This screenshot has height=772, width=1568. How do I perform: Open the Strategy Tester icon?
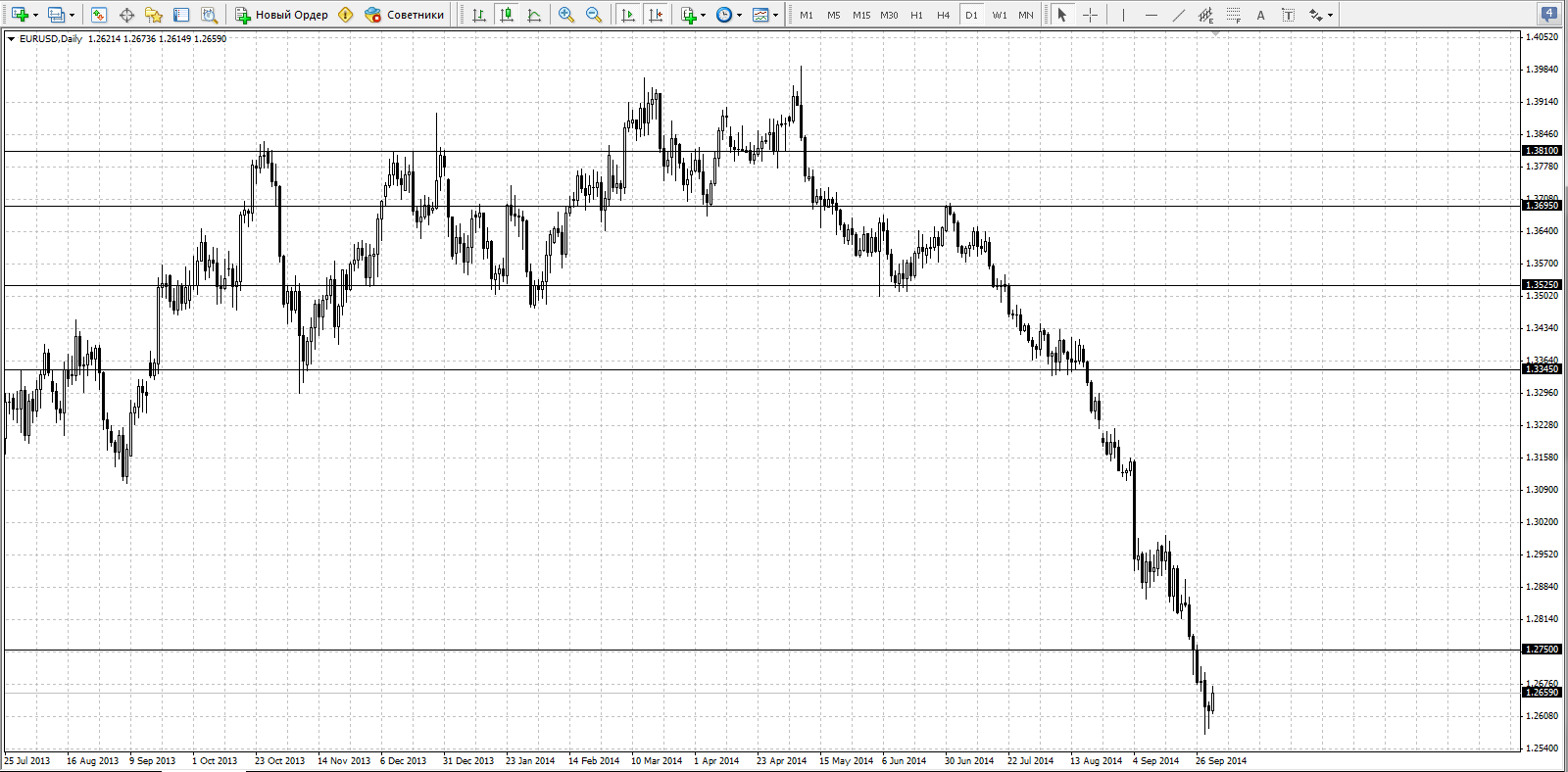209,15
